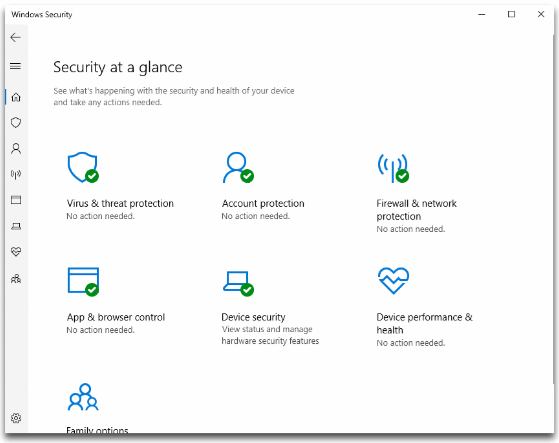Open the Account protection title
559x443 pixels.
point(263,204)
